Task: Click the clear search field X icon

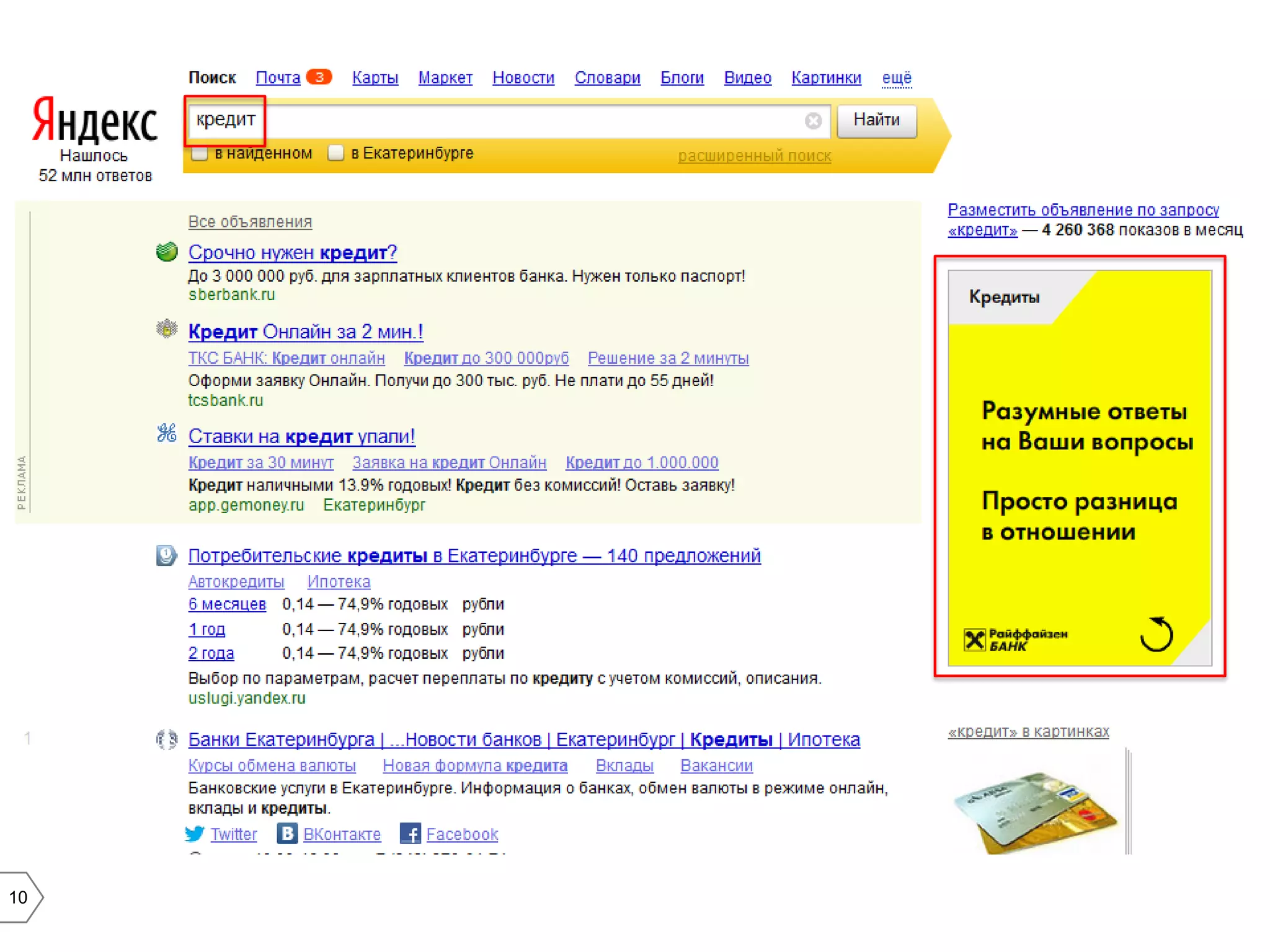Action: pos(813,121)
